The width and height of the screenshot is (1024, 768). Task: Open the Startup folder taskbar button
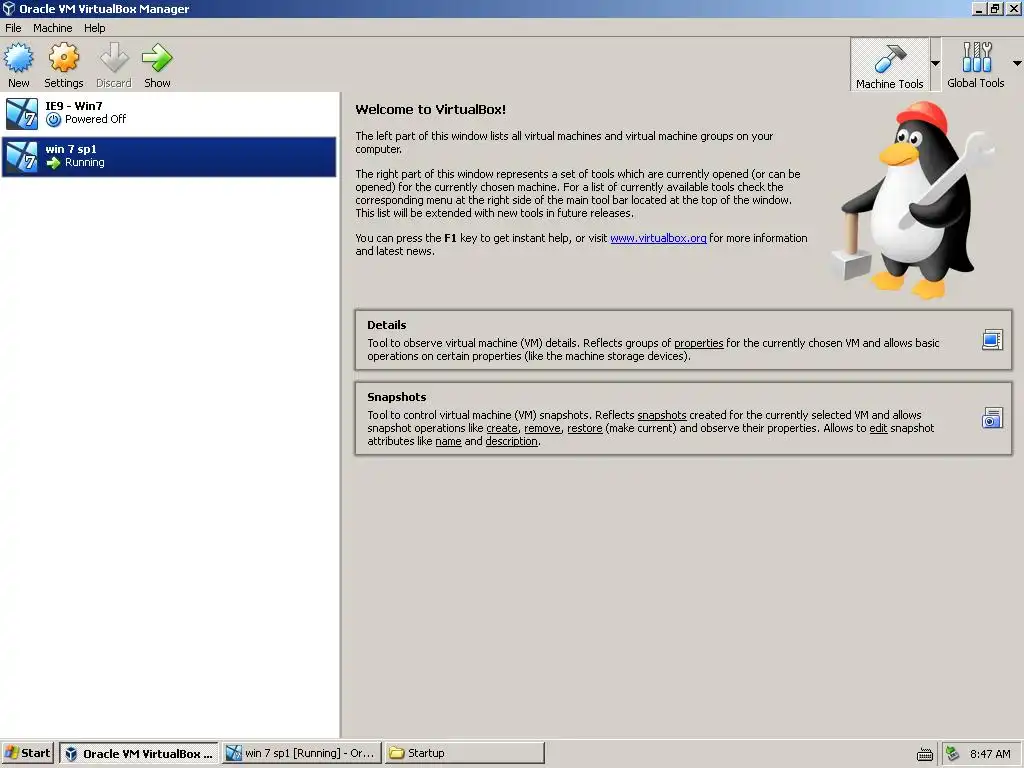pos(464,753)
